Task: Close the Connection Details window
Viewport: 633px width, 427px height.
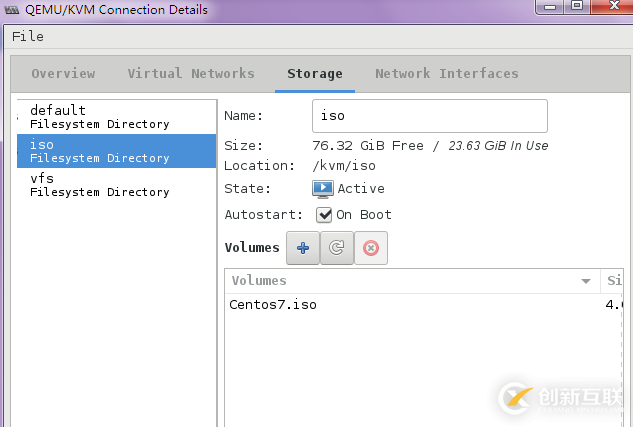Action: 614,6
